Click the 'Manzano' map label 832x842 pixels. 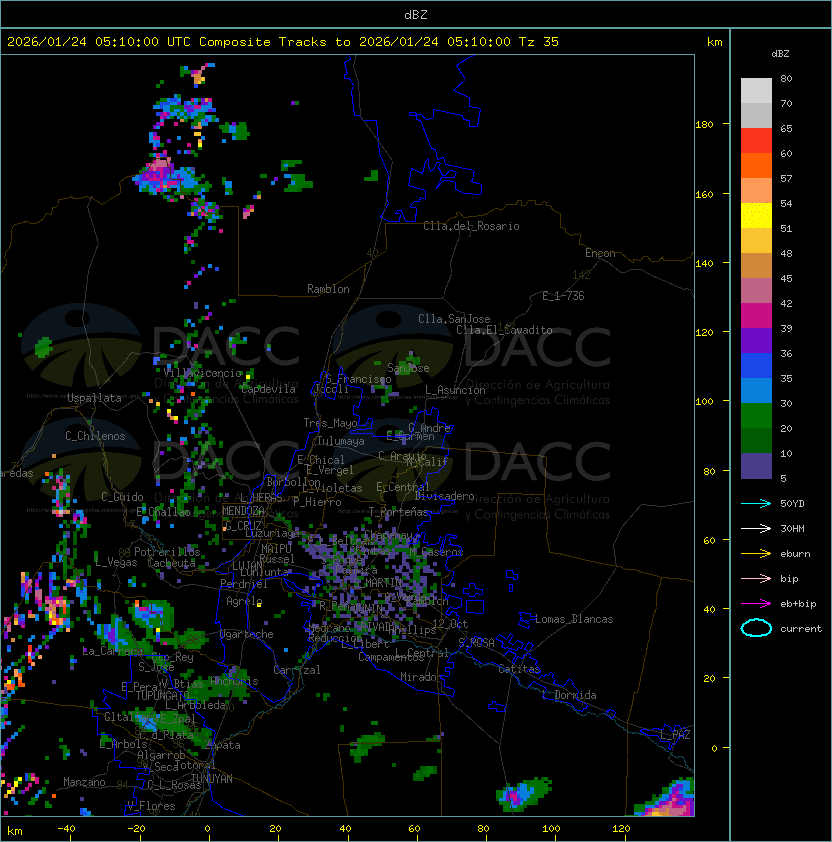84,782
